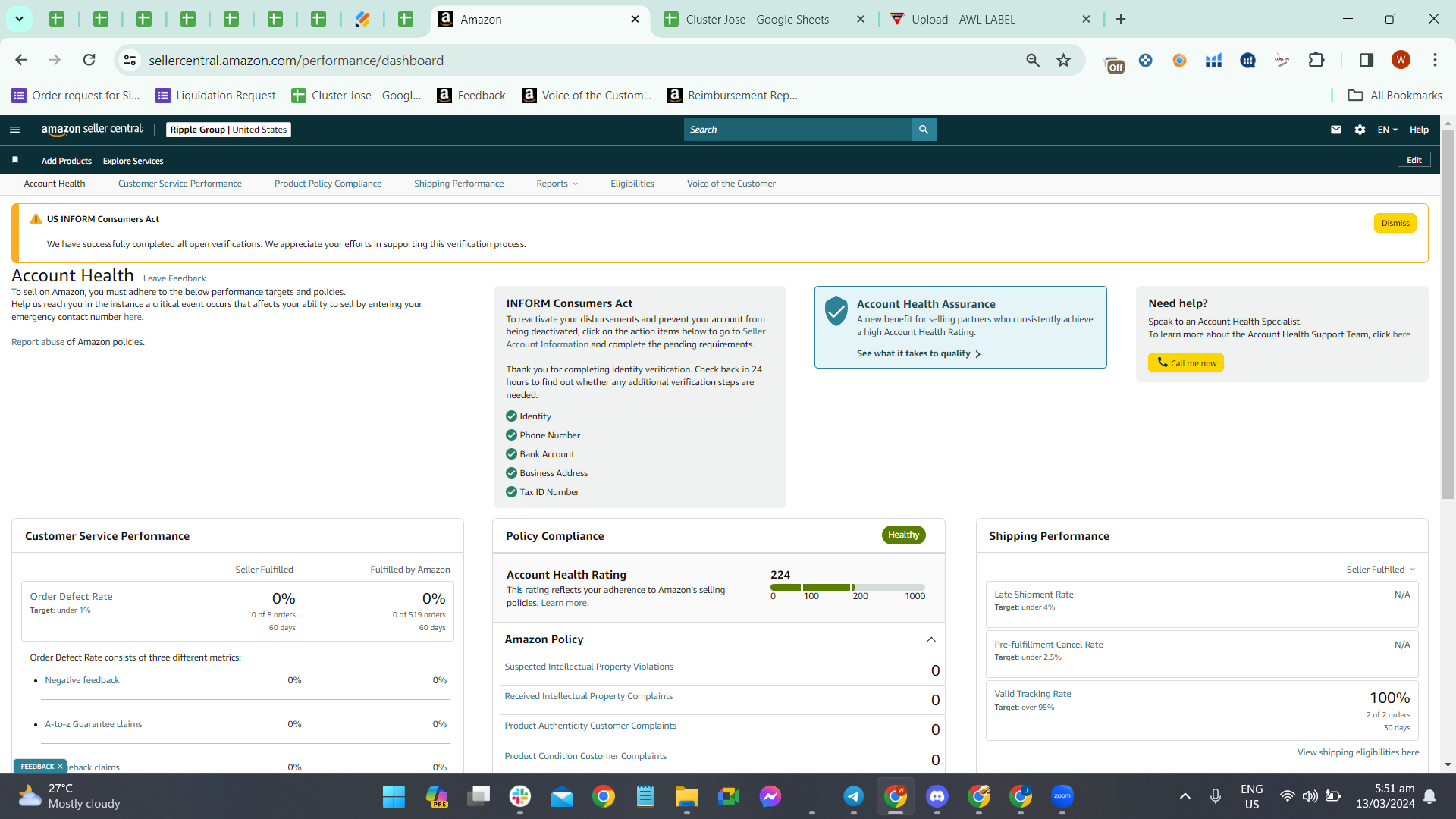This screenshot has height=819, width=1456.
Task: Open the EN language dropdown
Action: 1387,130
